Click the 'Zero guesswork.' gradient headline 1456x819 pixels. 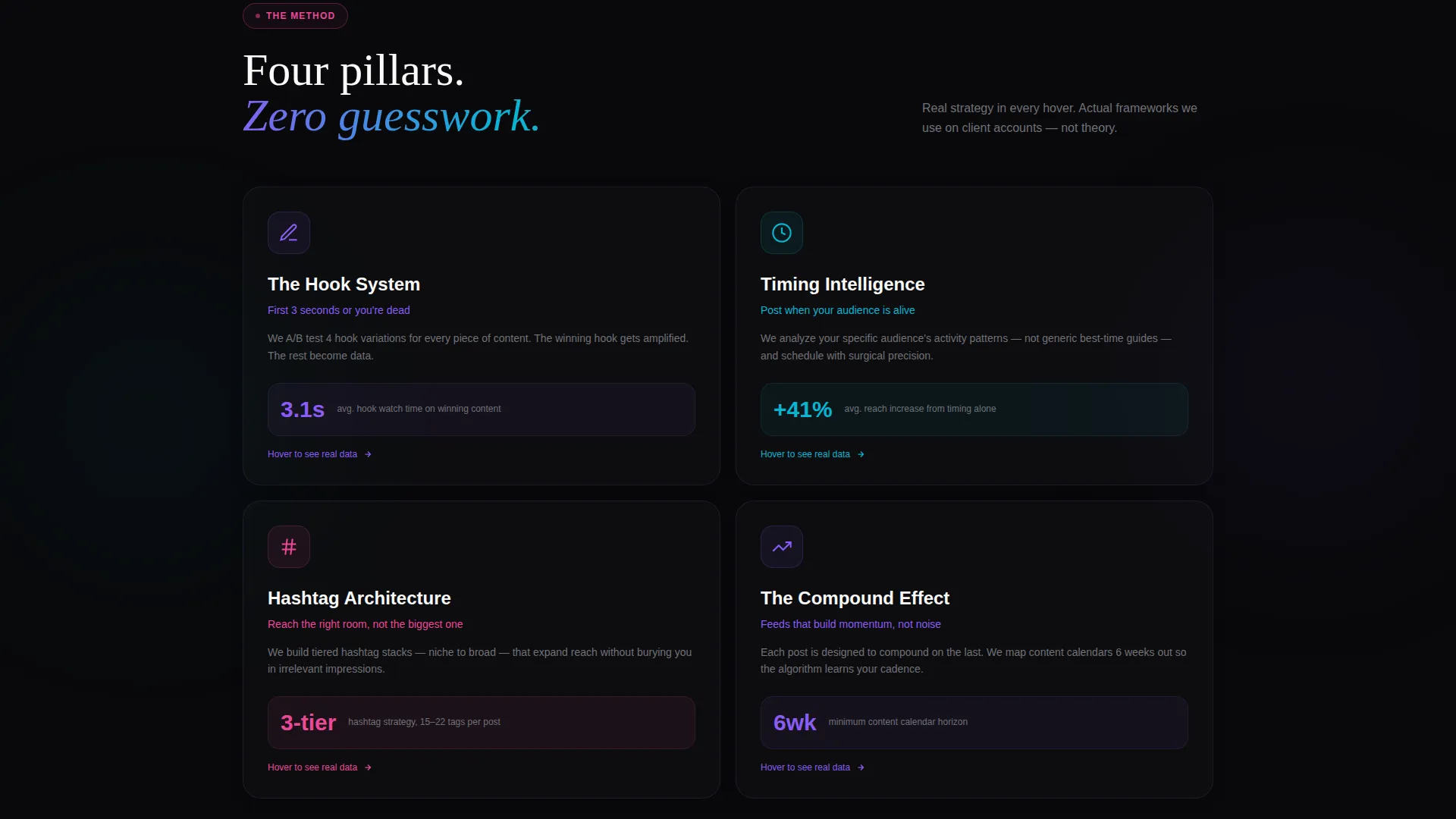(x=391, y=117)
